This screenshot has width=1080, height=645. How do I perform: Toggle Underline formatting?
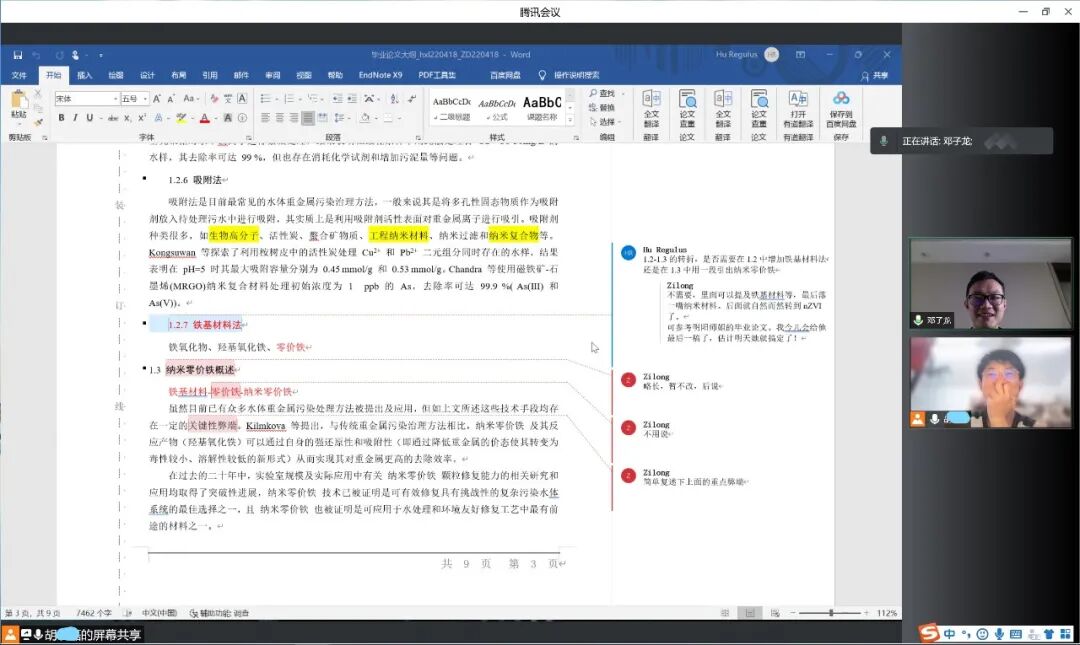click(90, 118)
